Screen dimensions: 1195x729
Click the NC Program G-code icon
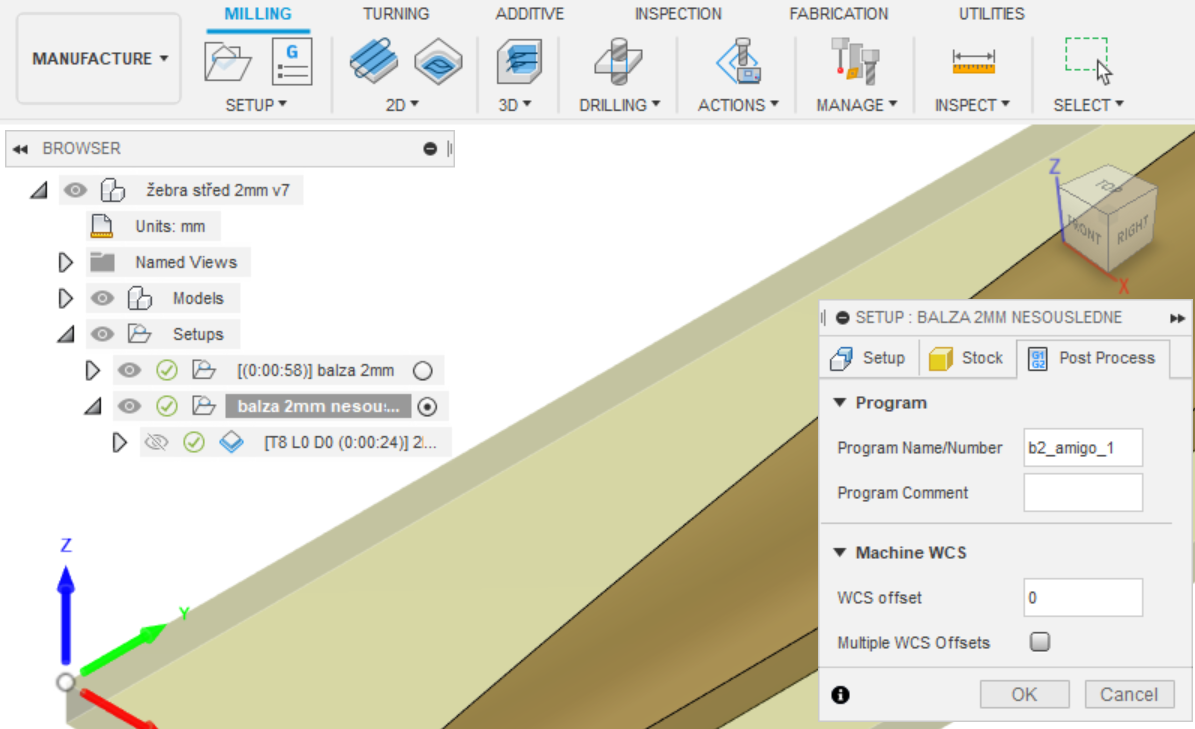pyautogui.click(x=292, y=62)
